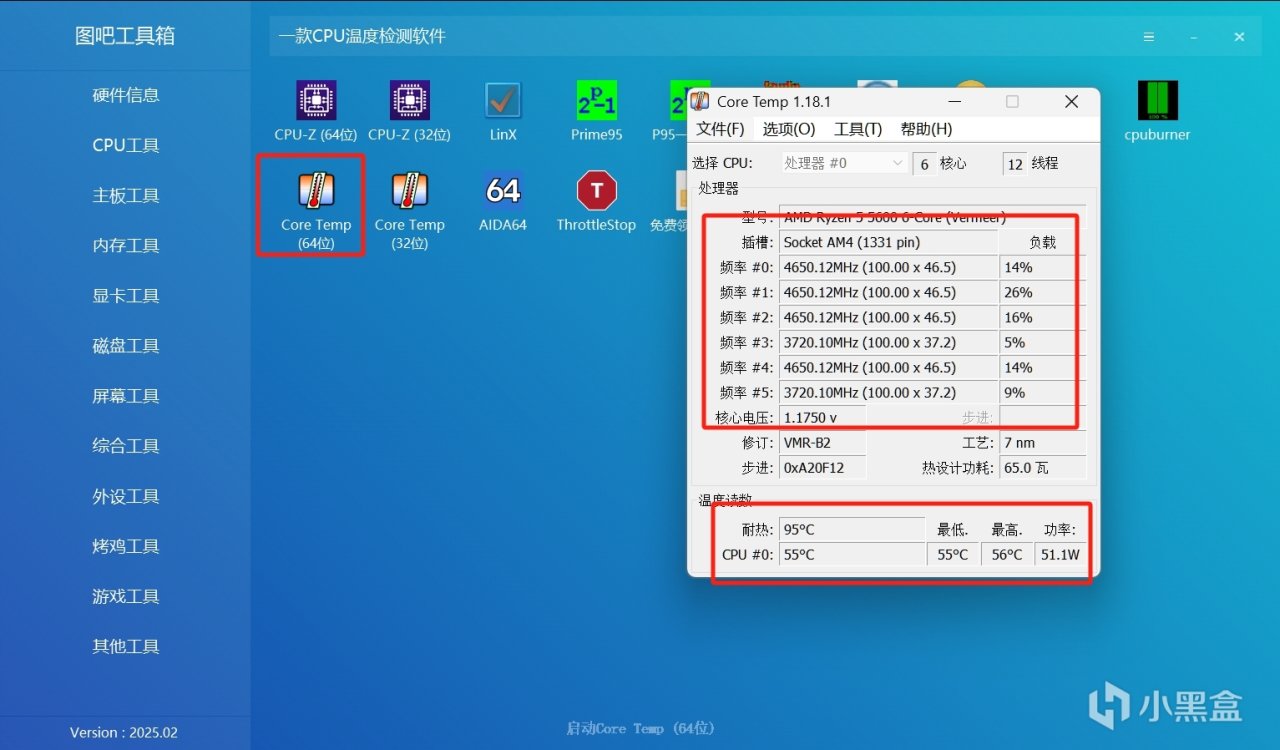Select the 烤鸡工具 category
The width and height of the screenshot is (1280, 750).
pos(125,546)
